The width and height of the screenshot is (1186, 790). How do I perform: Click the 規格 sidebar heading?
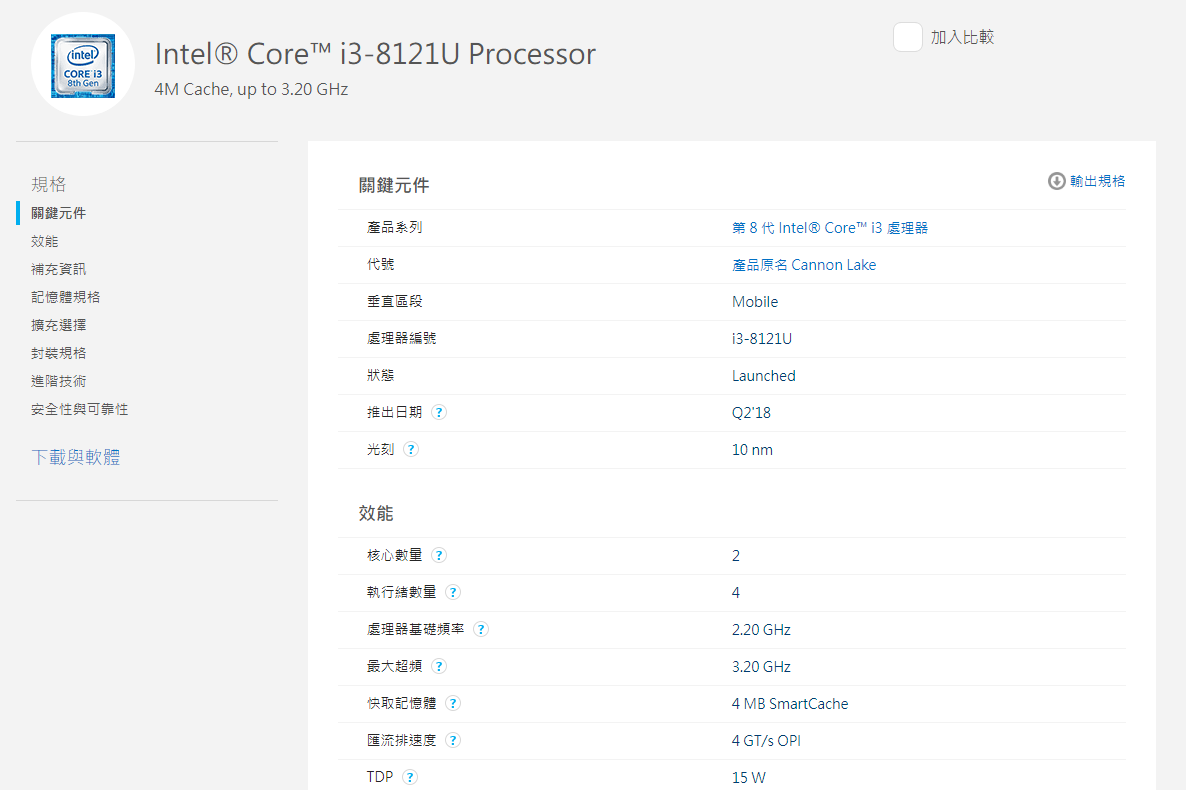48,184
